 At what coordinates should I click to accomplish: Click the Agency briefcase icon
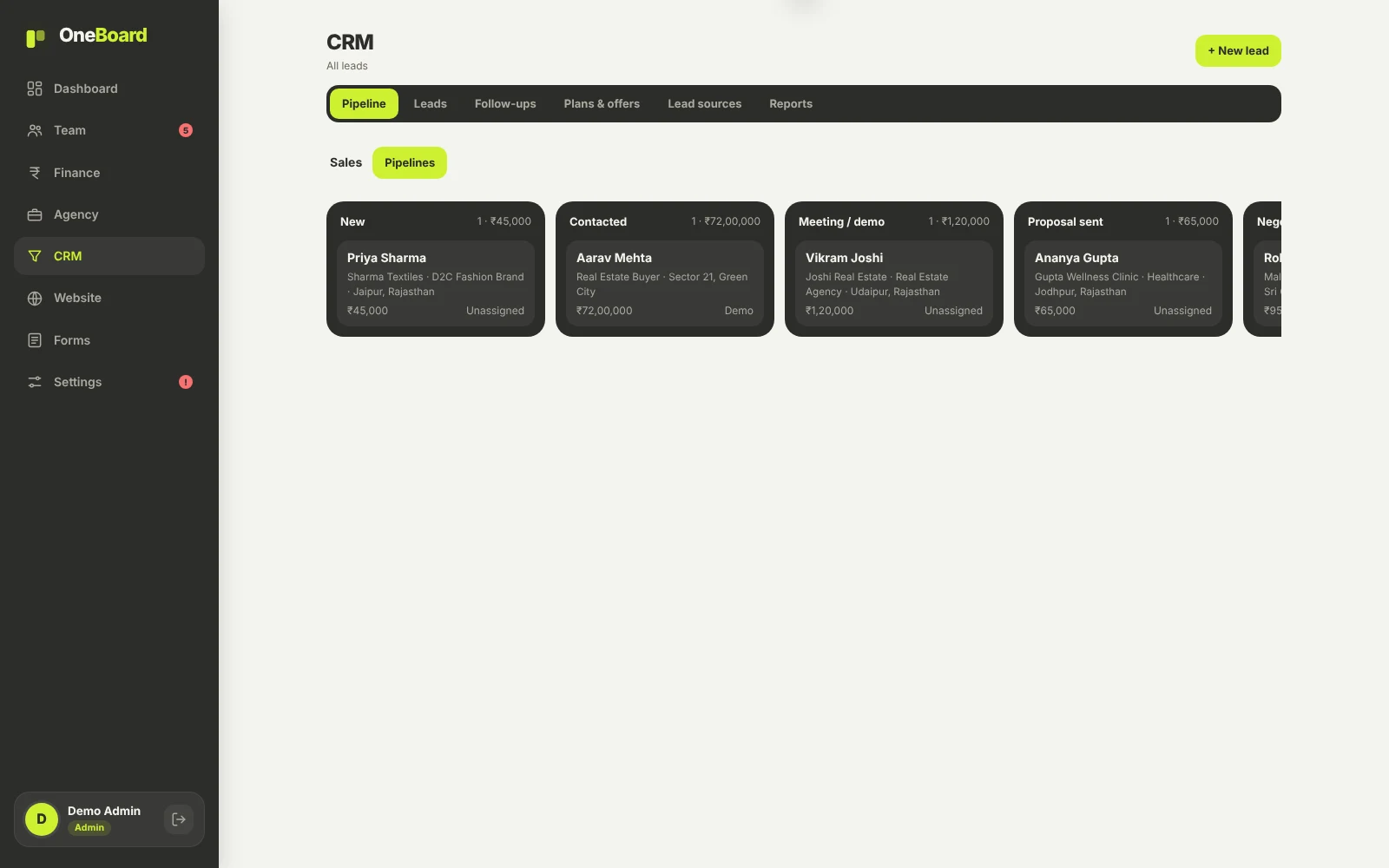click(x=35, y=214)
